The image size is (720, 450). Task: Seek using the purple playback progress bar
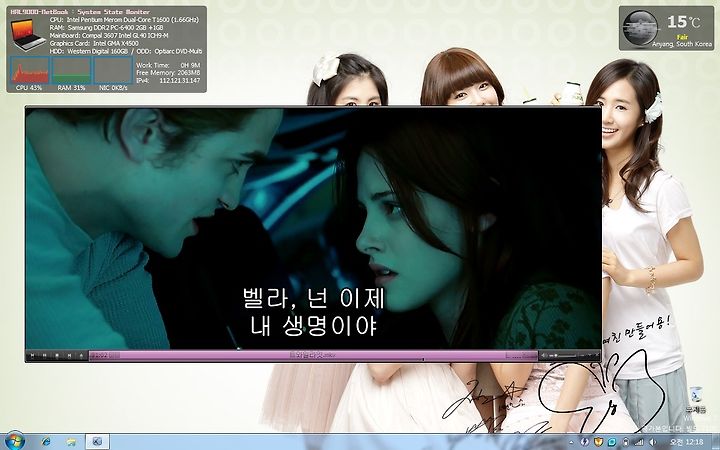[313, 355]
